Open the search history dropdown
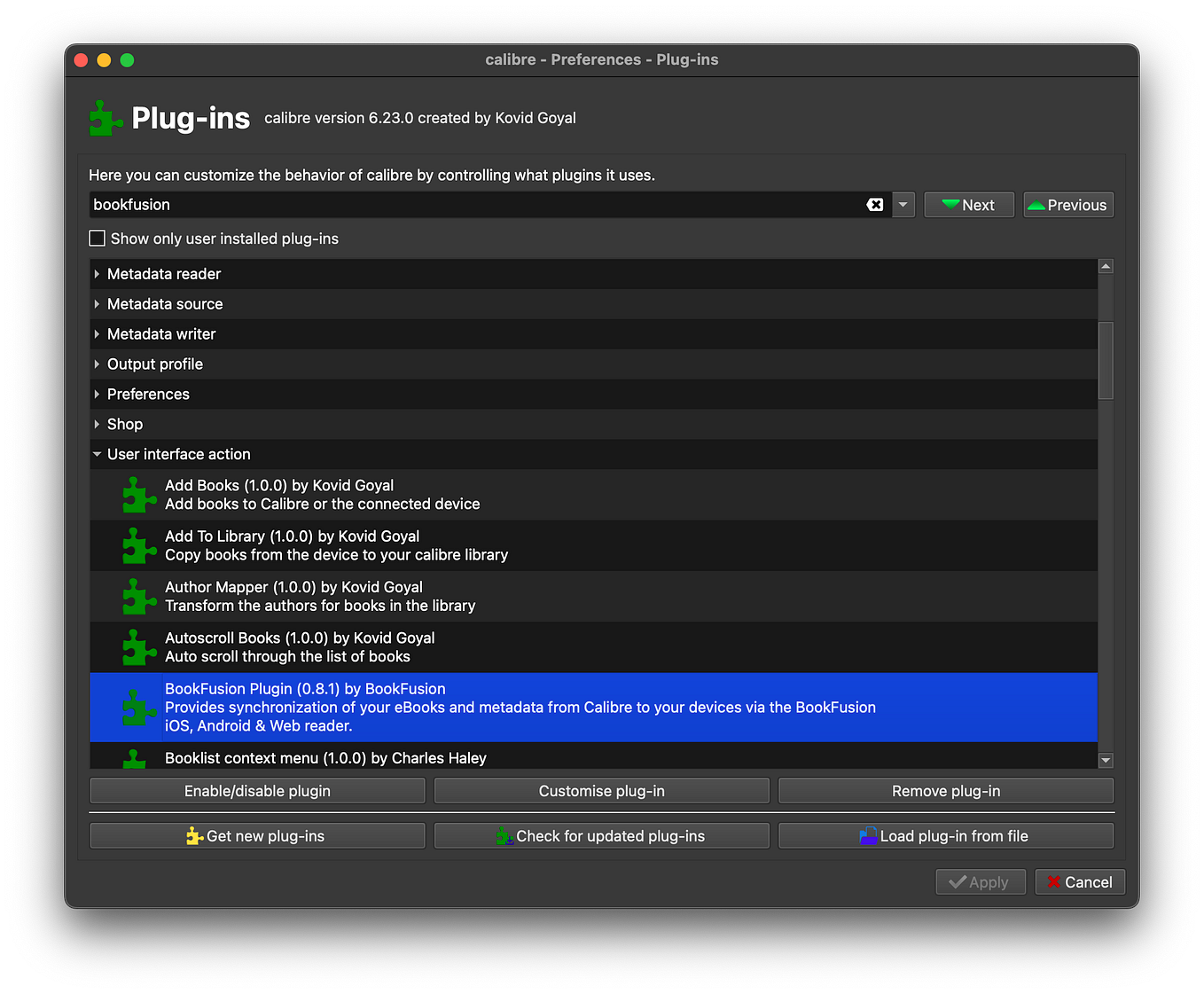The height and width of the screenshot is (994, 1204). coord(903,204)
